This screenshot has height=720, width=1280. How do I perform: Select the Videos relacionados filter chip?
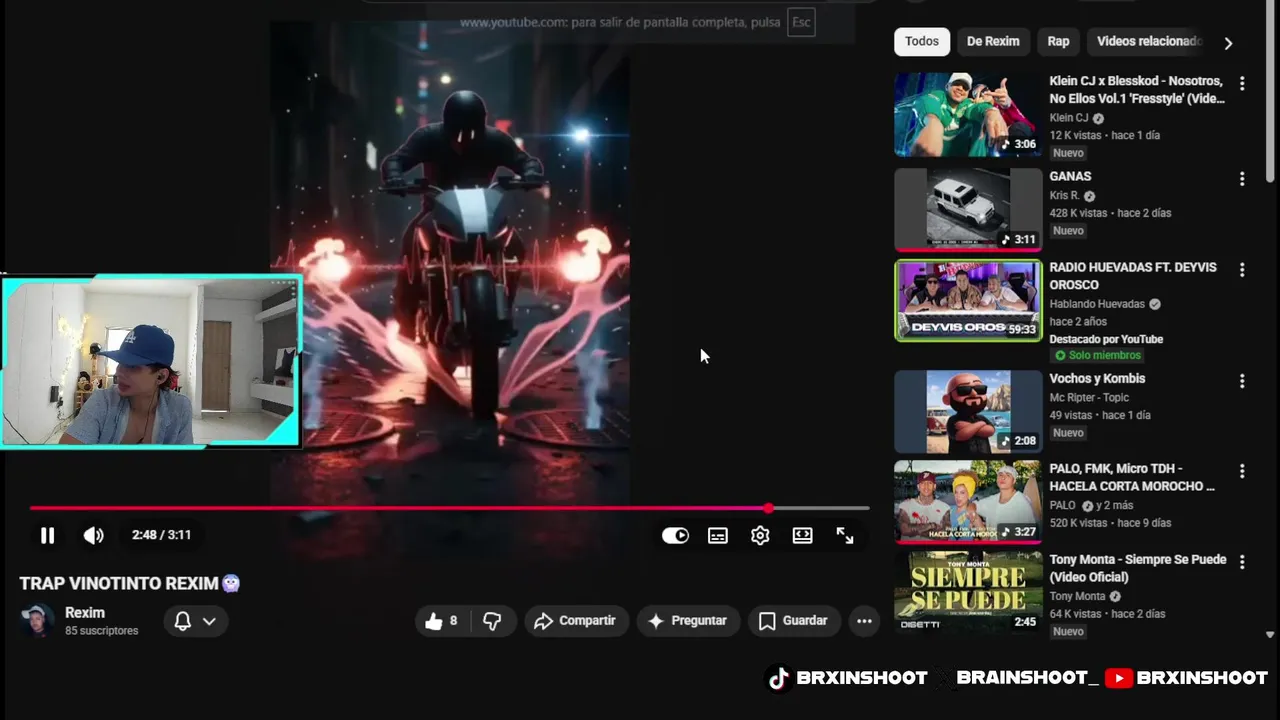coord(1148,41)
